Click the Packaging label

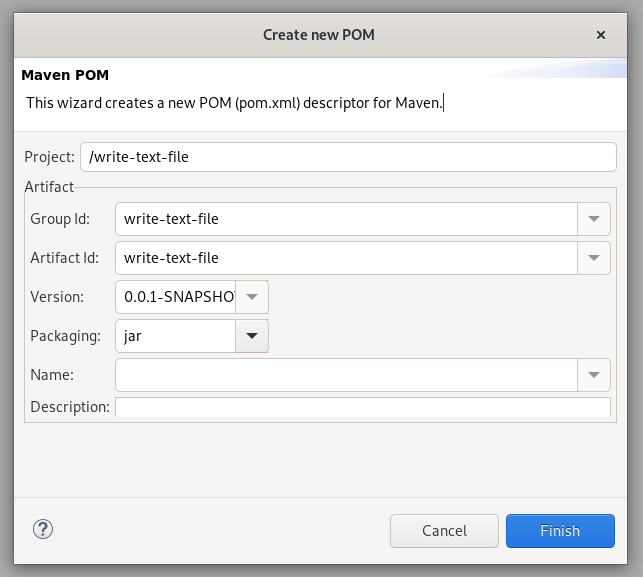click(x=66, y=336)
